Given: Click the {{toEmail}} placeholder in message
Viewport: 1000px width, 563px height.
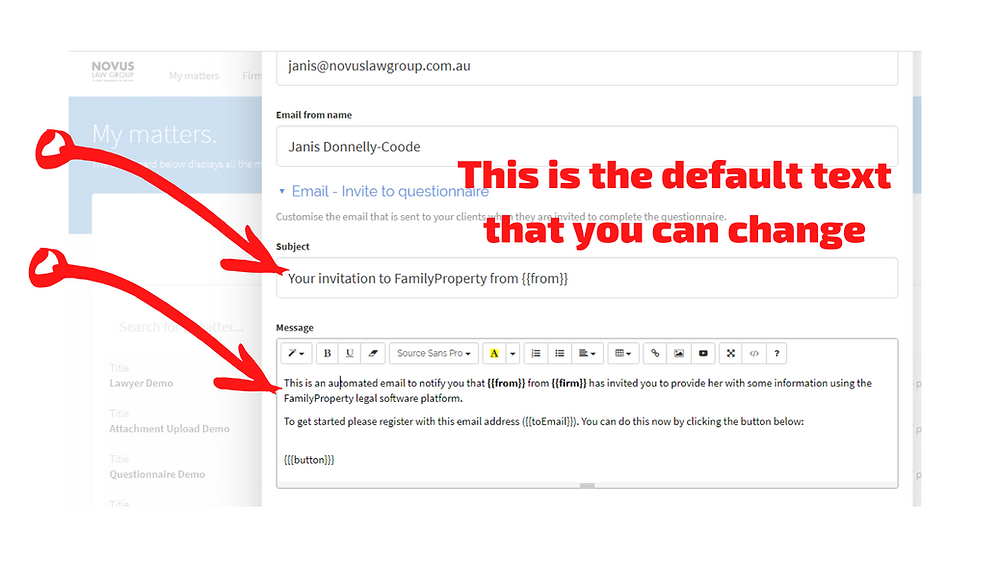Looking at the screenshot, I should coord(549,421).
